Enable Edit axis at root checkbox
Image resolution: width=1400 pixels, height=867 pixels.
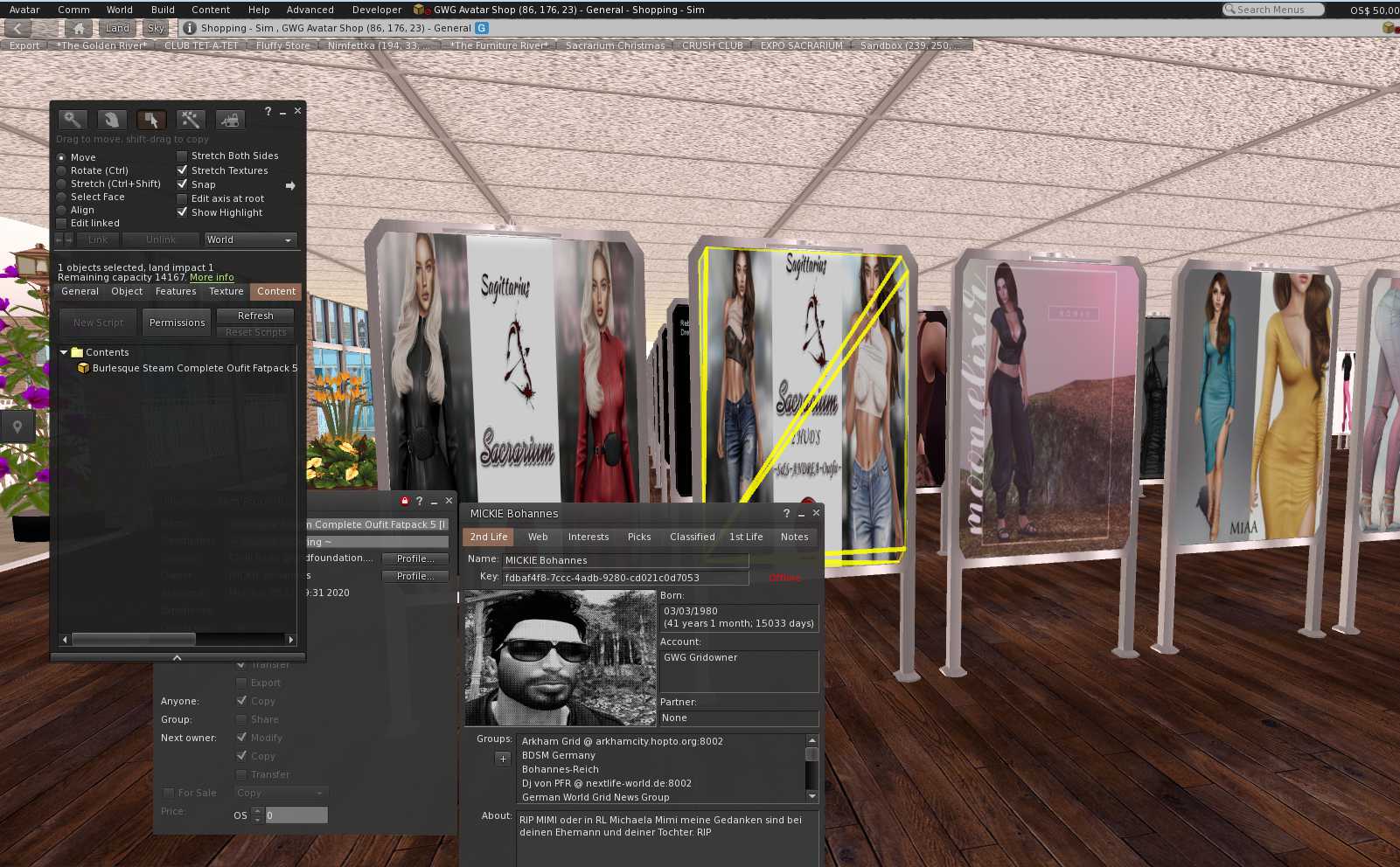(x=182, y=198)
